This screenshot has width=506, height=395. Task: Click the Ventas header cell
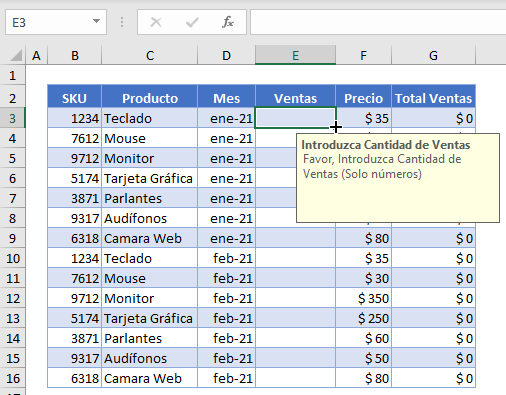295,98
